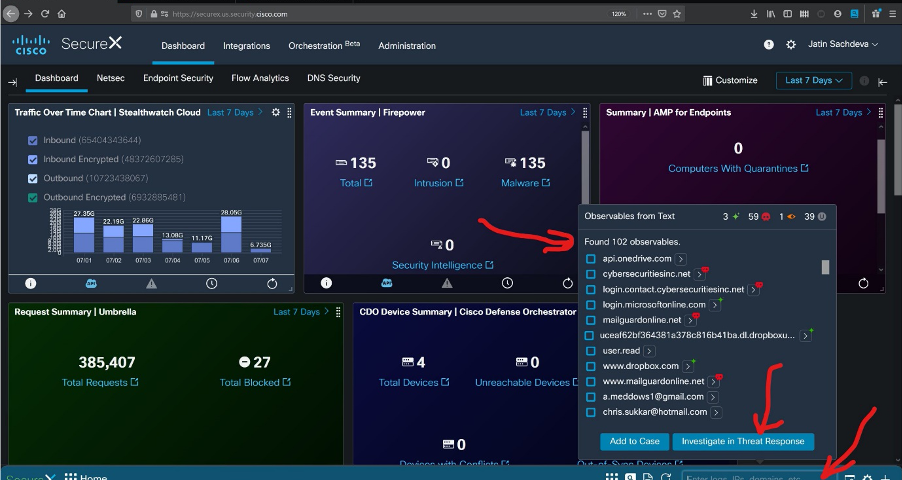
Task: Bookmark this page with star icon
Action: click(x=677, y=14)
